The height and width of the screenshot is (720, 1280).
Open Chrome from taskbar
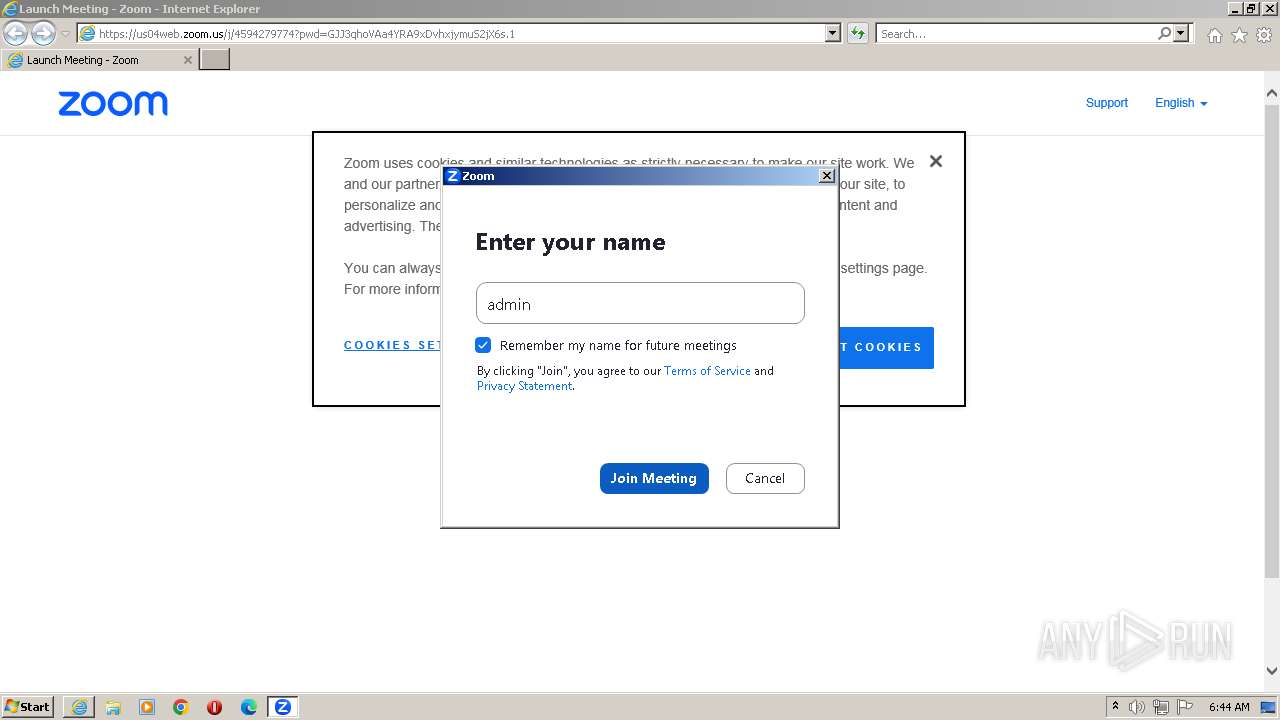click(181, 707)
